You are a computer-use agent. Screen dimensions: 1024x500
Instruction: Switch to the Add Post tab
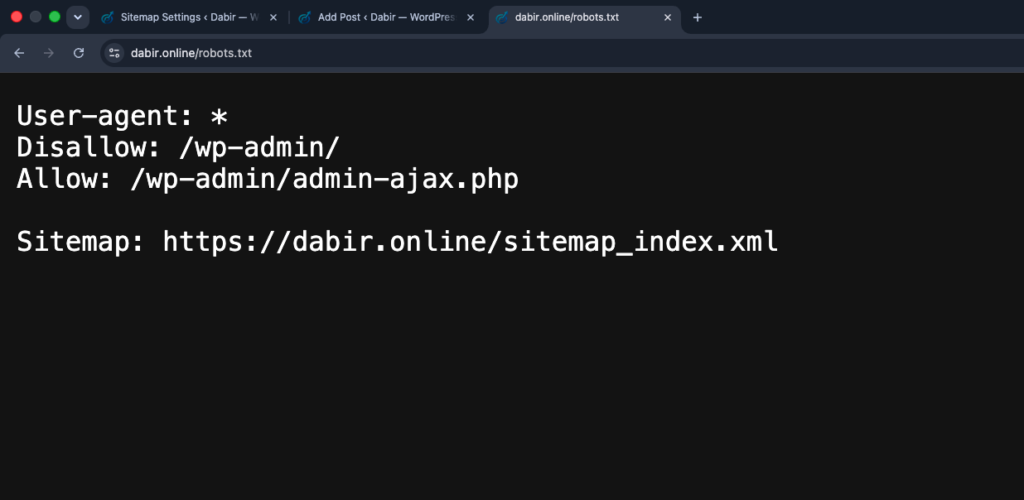click(387, 18)
